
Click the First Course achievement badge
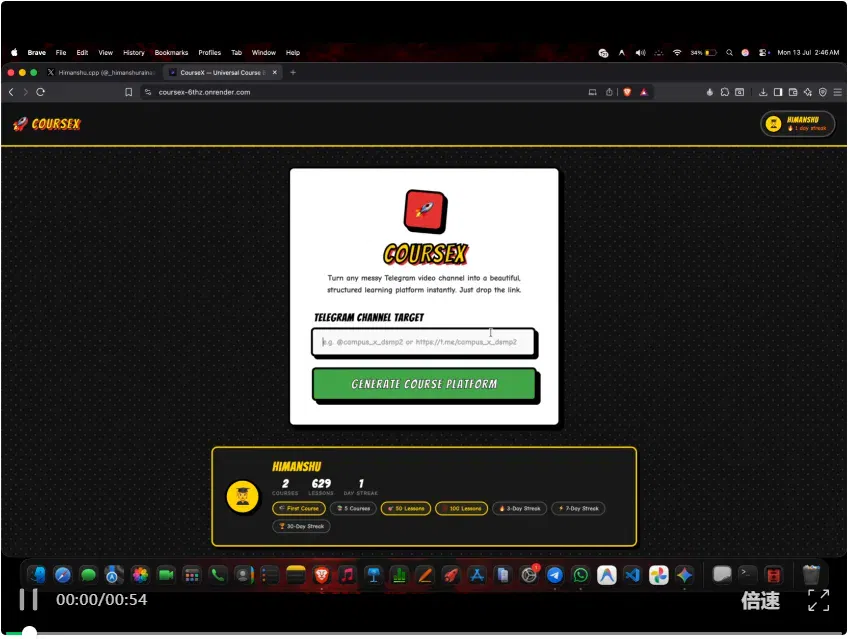click(299, 508)
